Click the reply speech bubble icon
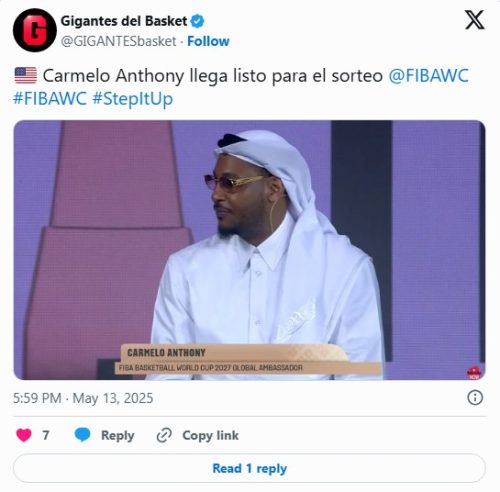Screen dimensions: 500x492 click(x=82, y=435)
